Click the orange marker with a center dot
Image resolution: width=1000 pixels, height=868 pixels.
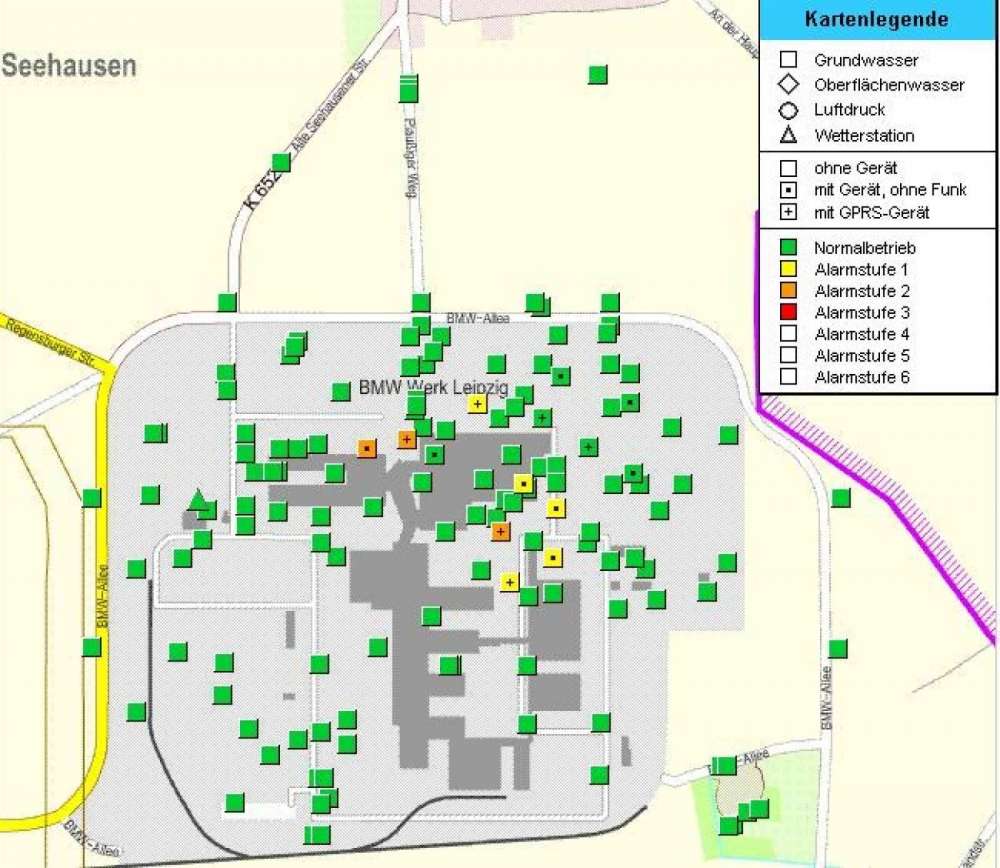366,448
